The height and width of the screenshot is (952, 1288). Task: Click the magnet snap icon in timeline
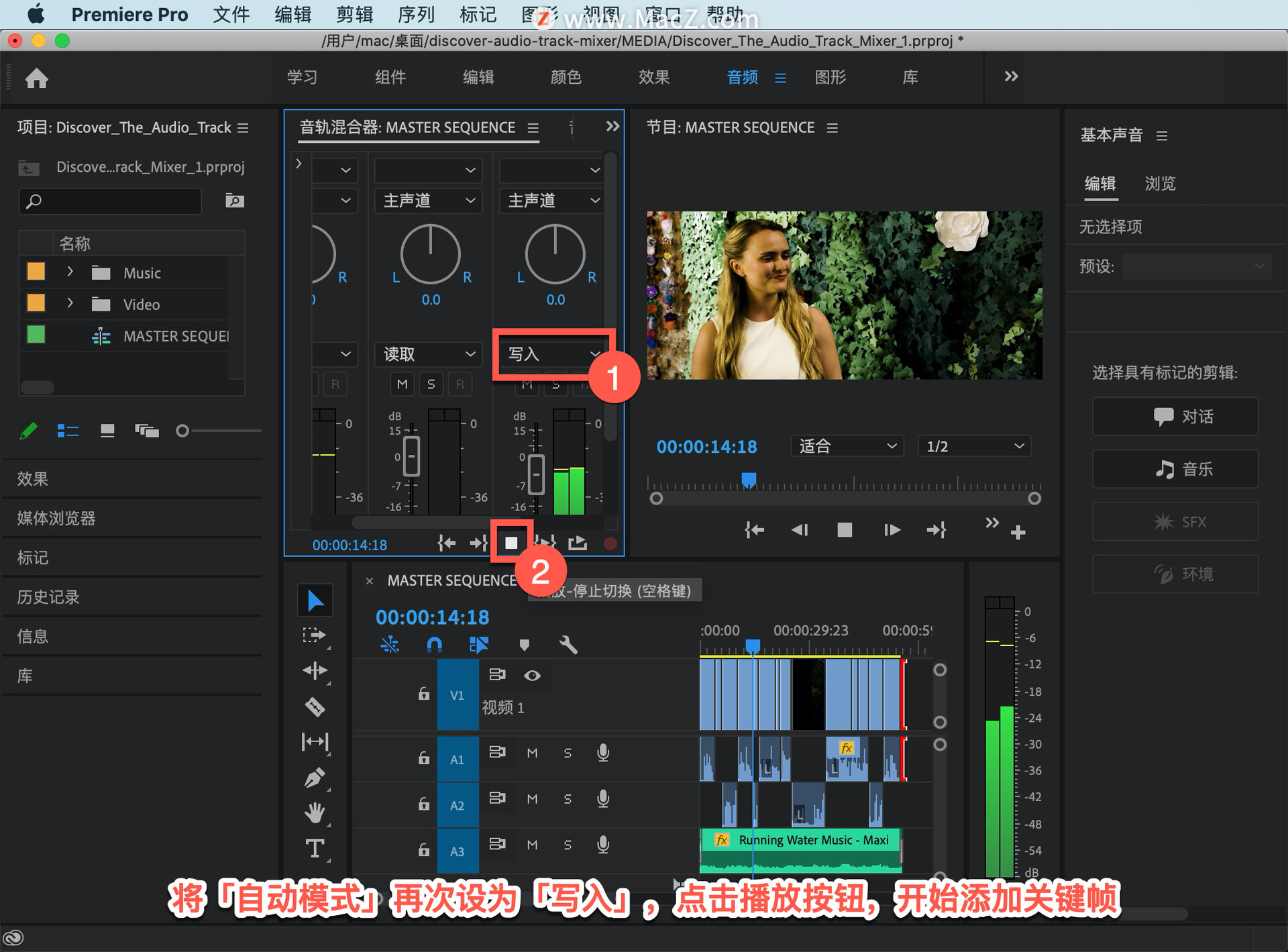[x=434, y=645]
